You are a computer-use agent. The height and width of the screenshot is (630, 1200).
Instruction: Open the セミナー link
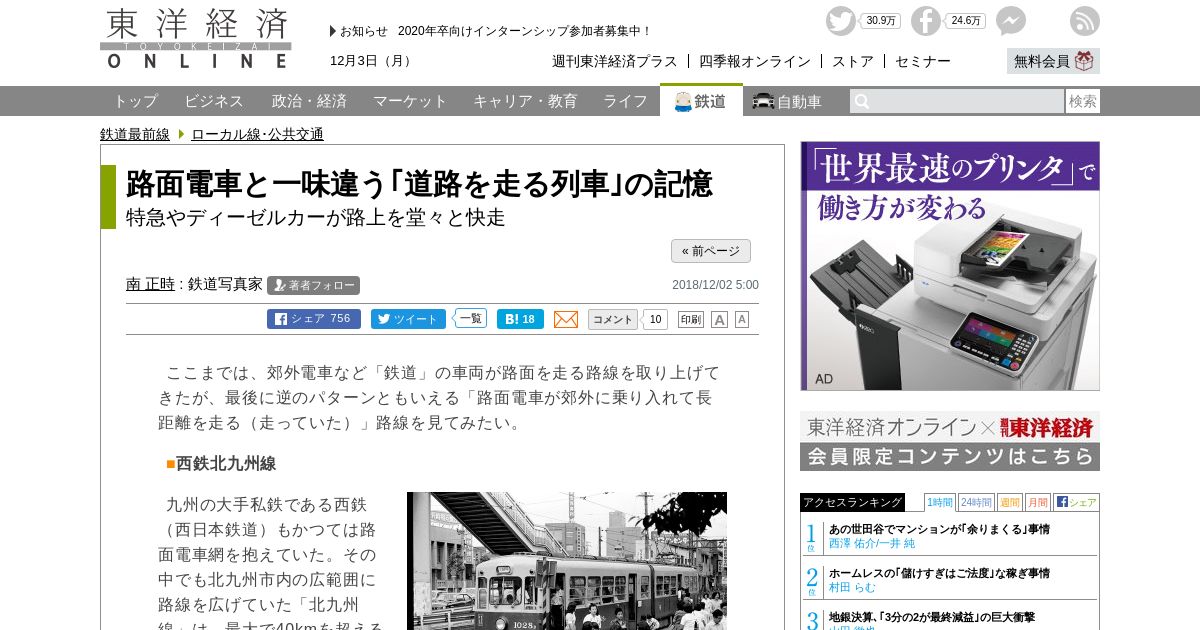point(923,61)
